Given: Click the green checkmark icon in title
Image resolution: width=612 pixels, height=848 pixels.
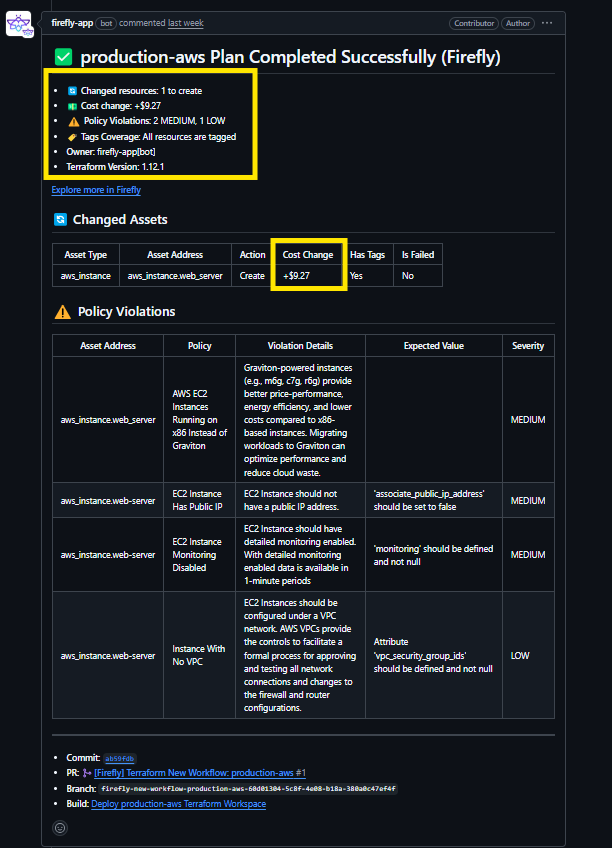Looking at the screenshot, I should coord(64,57).
